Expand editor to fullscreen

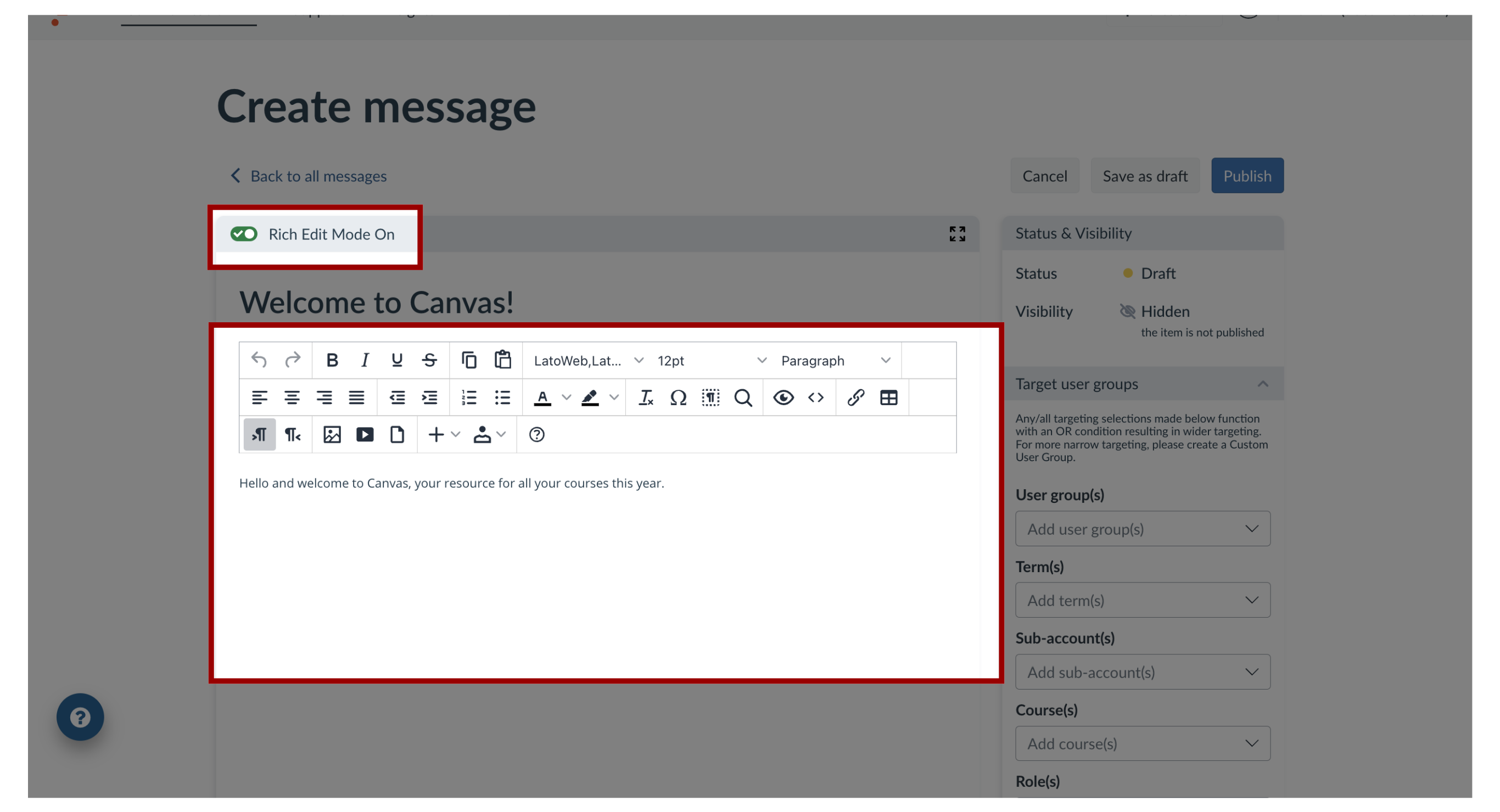coord(956,234)
